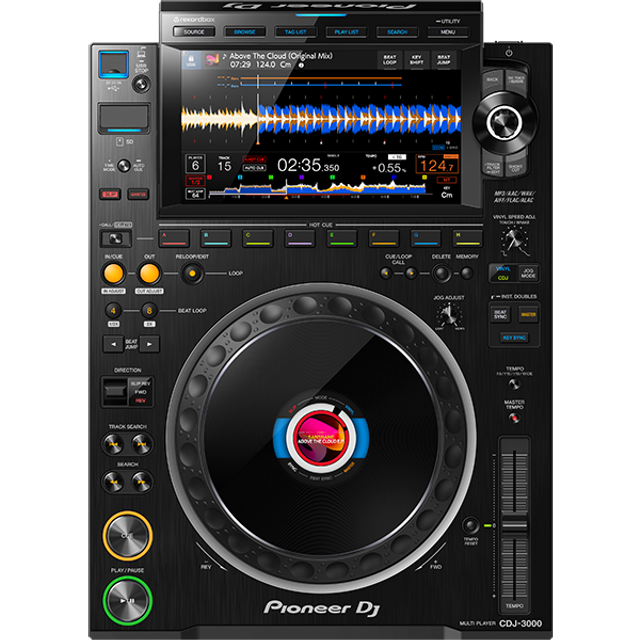The height and width of the screenshot is (640, 640).
Task: Tap the beat jump 64 setting on screen
Action: tap(196, 193)
